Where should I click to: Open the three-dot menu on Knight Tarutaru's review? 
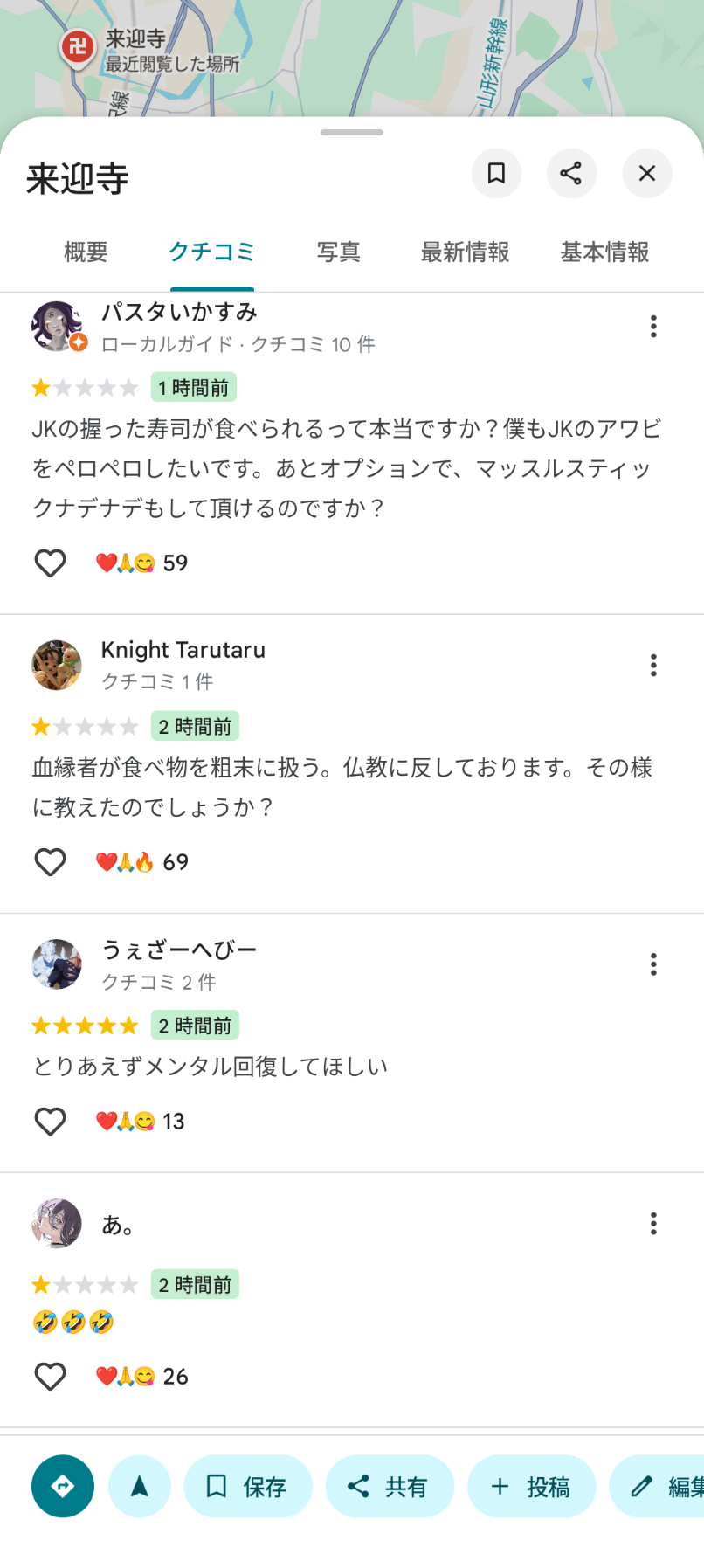coord(653,666)
